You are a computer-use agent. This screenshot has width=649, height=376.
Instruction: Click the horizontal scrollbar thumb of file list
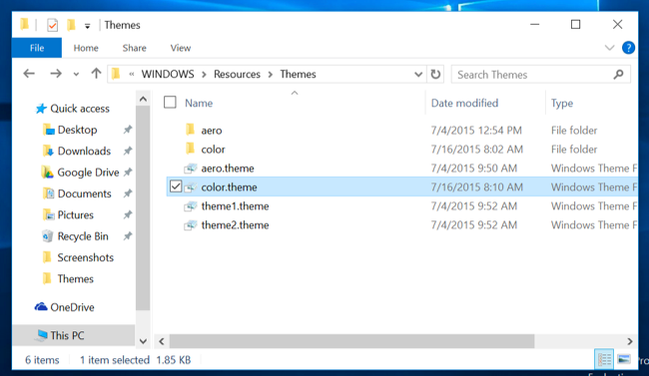(352, 341)
